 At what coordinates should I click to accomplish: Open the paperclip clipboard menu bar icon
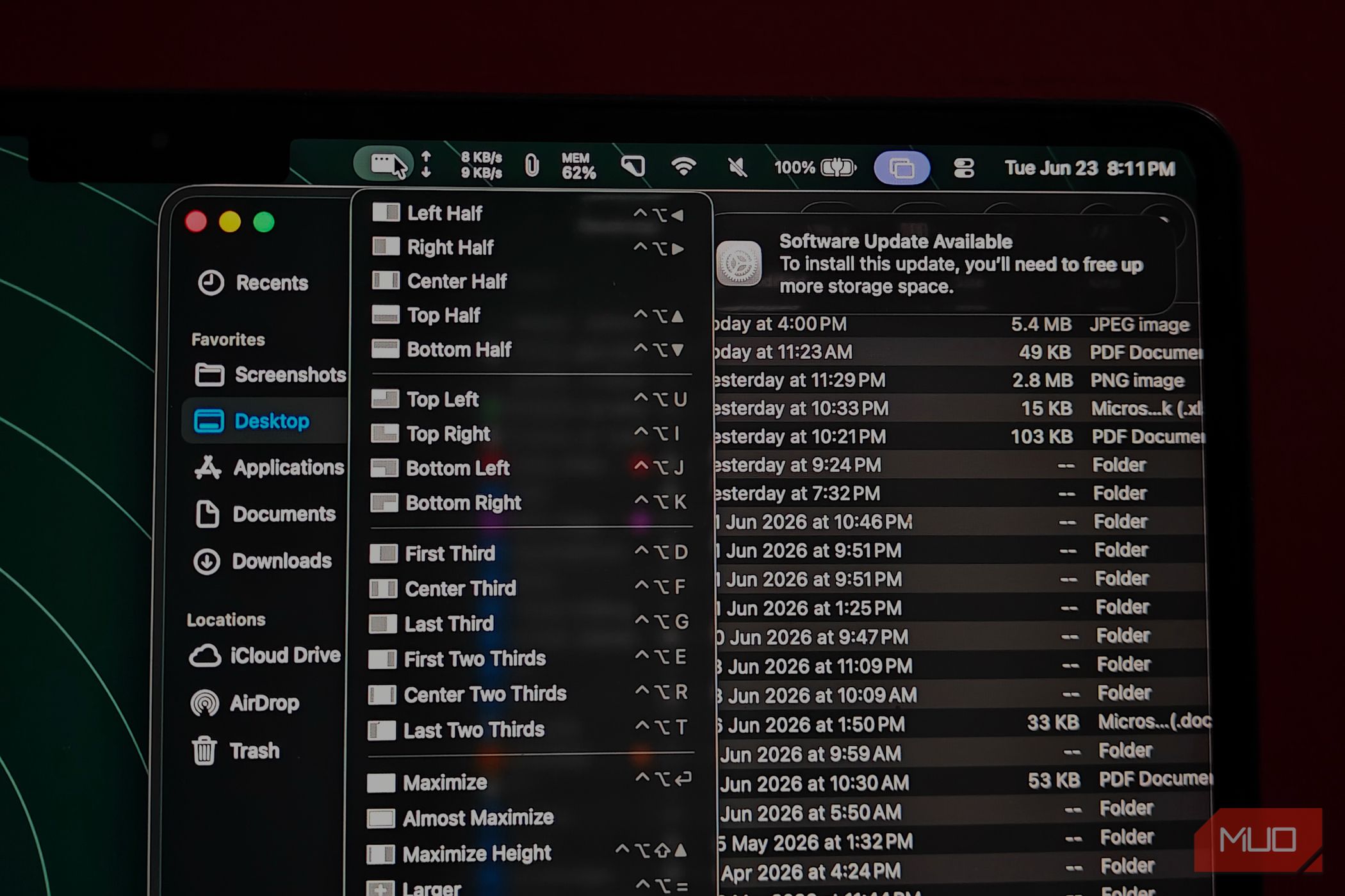coord(532,165)
